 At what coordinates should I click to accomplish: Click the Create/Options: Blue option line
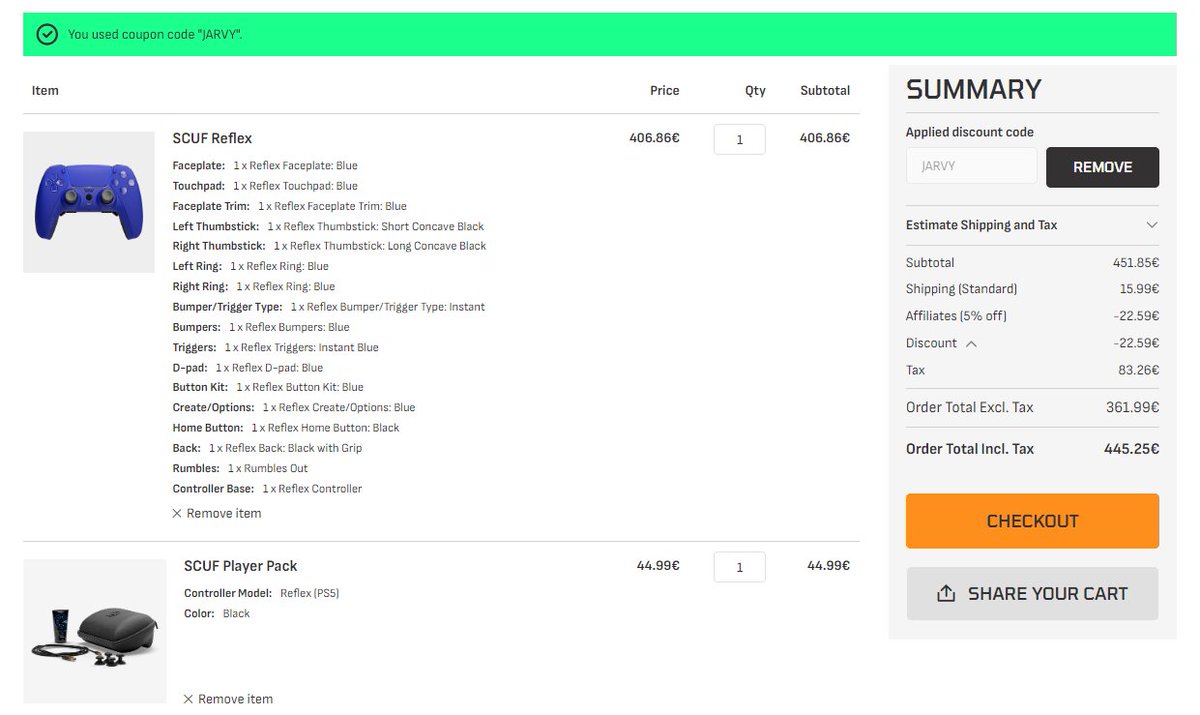point(293,407)
